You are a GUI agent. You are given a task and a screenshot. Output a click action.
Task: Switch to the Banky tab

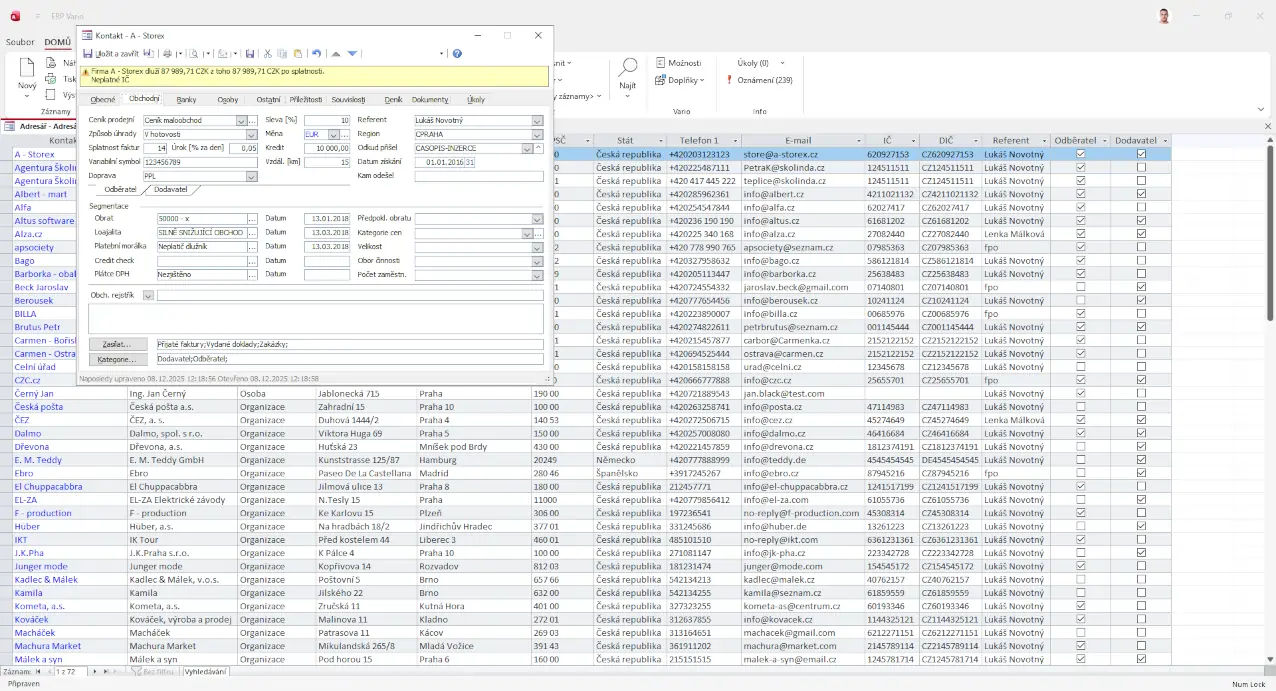click(186, 99)
